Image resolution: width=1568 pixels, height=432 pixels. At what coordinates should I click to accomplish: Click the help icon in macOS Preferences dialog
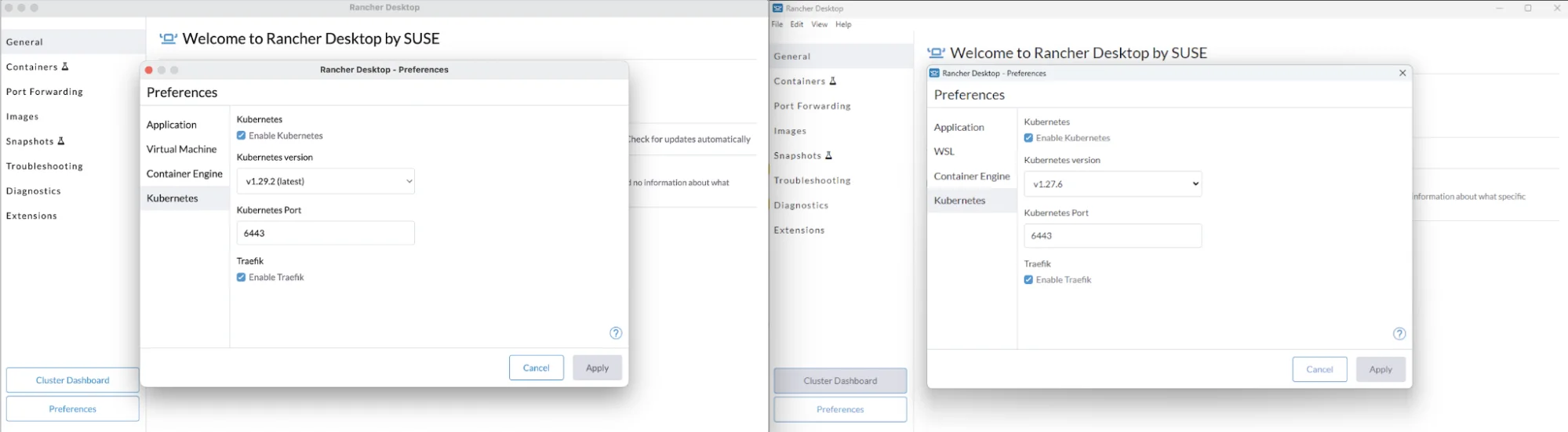tap(616, 333)
